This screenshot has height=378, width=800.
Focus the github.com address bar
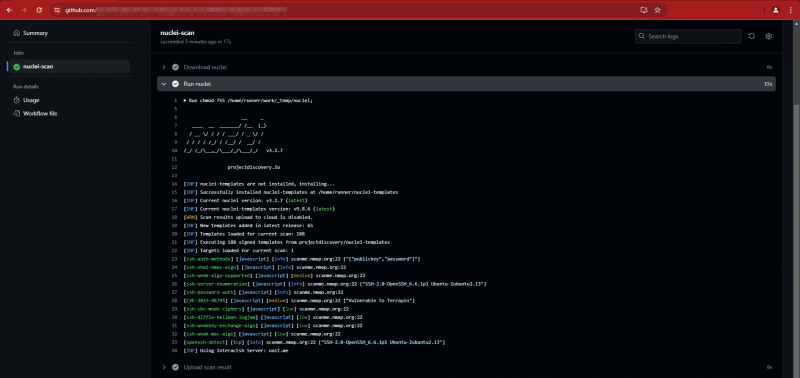[347, 10]
